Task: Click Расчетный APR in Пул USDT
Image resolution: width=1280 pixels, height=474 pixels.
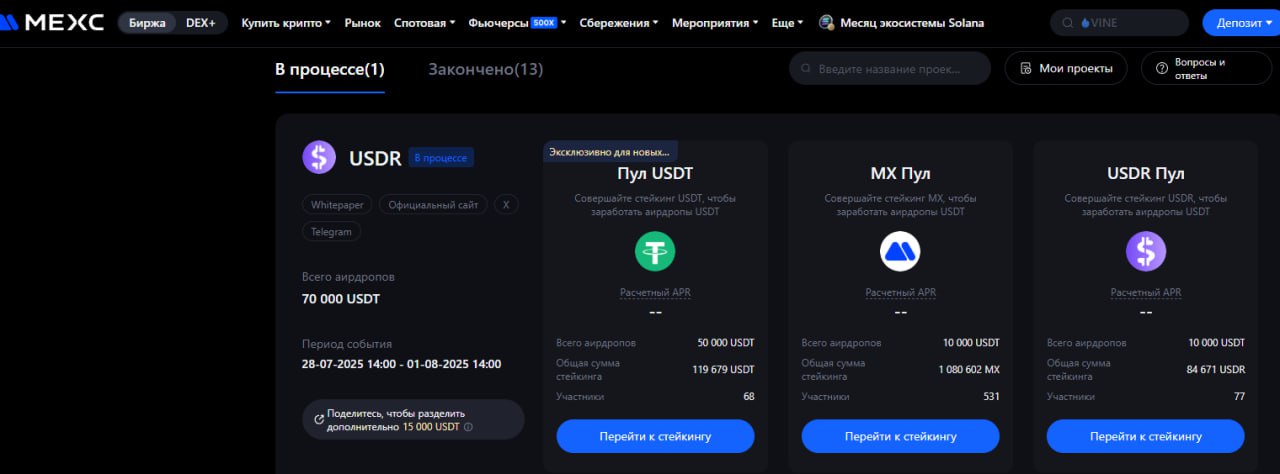Action: click(x=655, y=293)
